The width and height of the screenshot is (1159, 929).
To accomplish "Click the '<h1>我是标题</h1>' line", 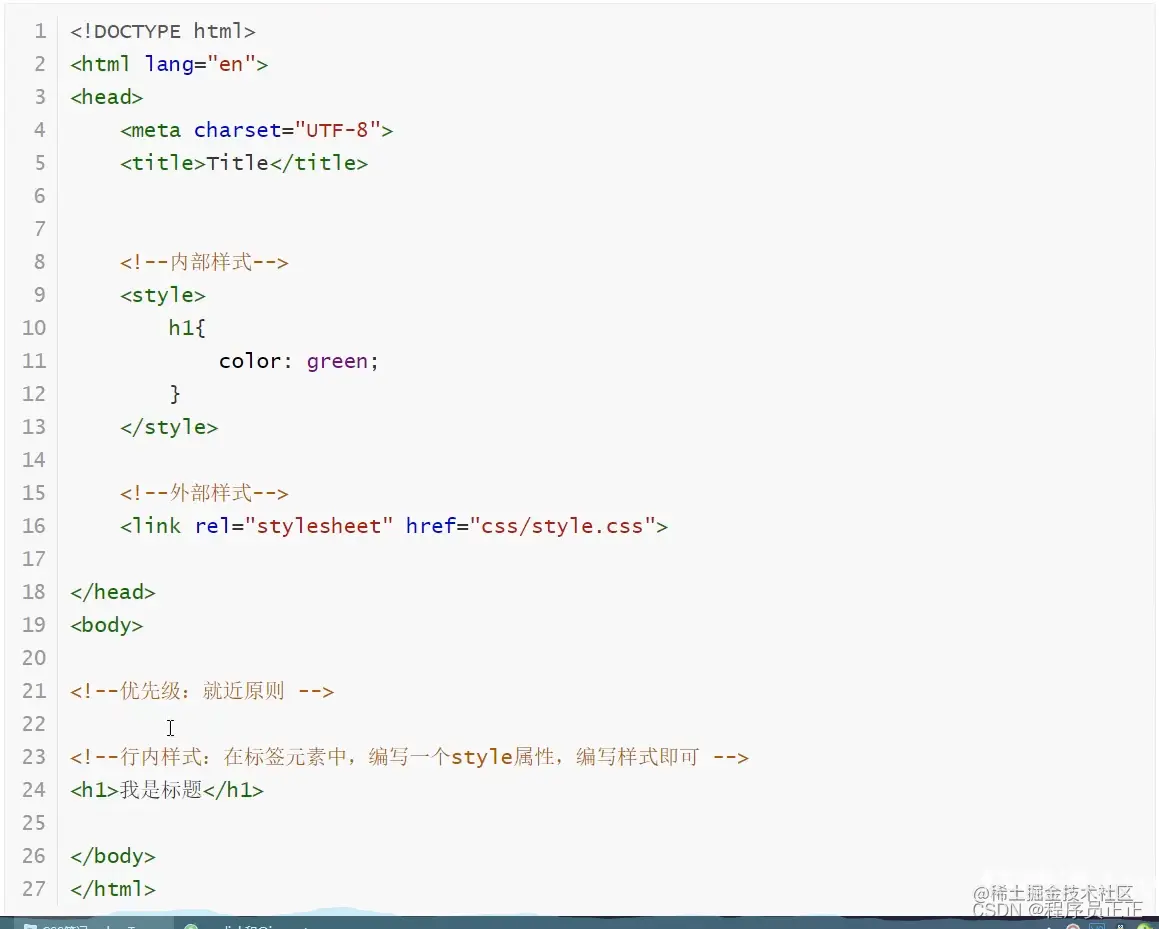I will (167, 790).
